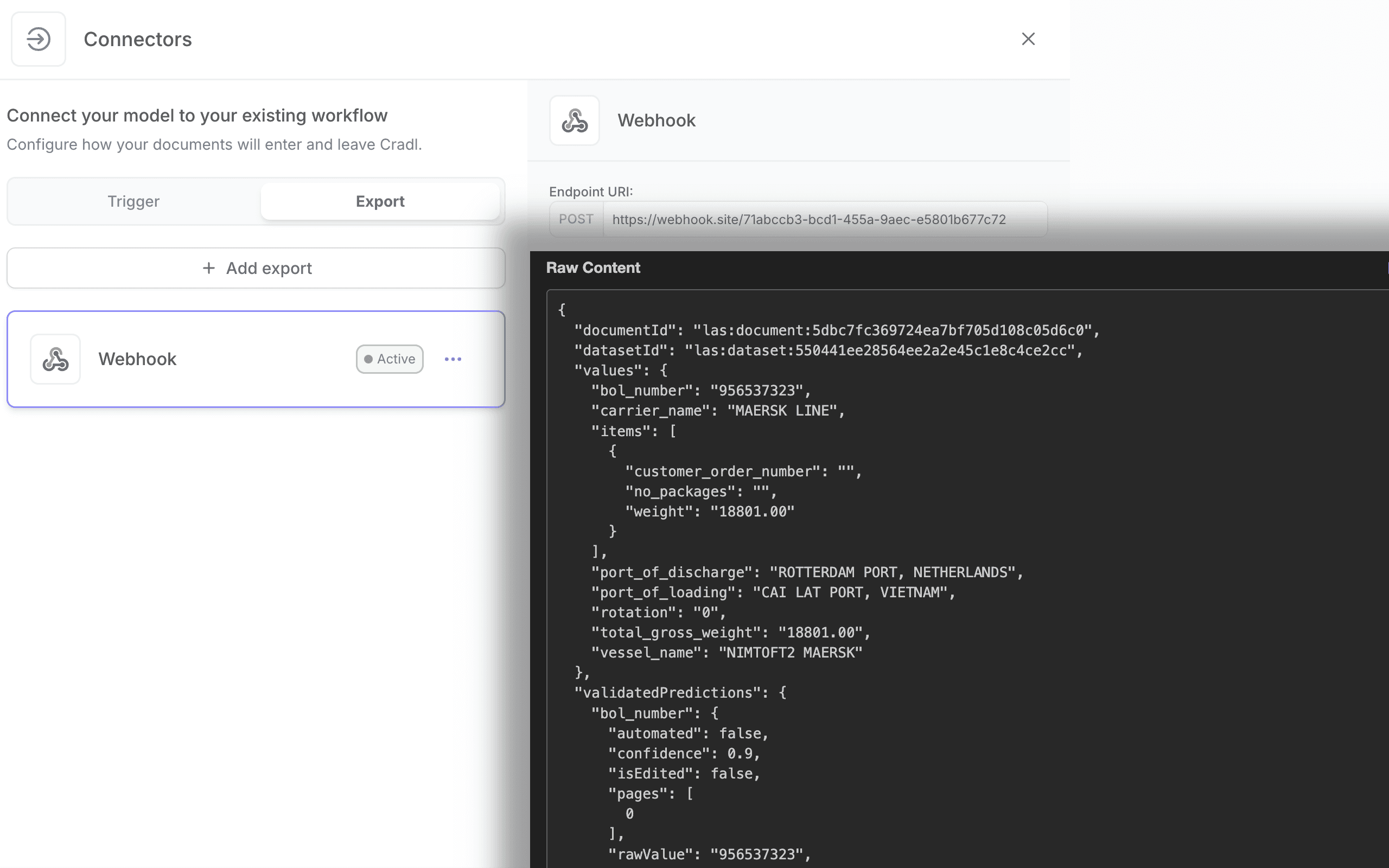Viewport: 1389px width, 868px height.
Task: Click the Active status dot on the Webhook card
Action: click(368, 359)
